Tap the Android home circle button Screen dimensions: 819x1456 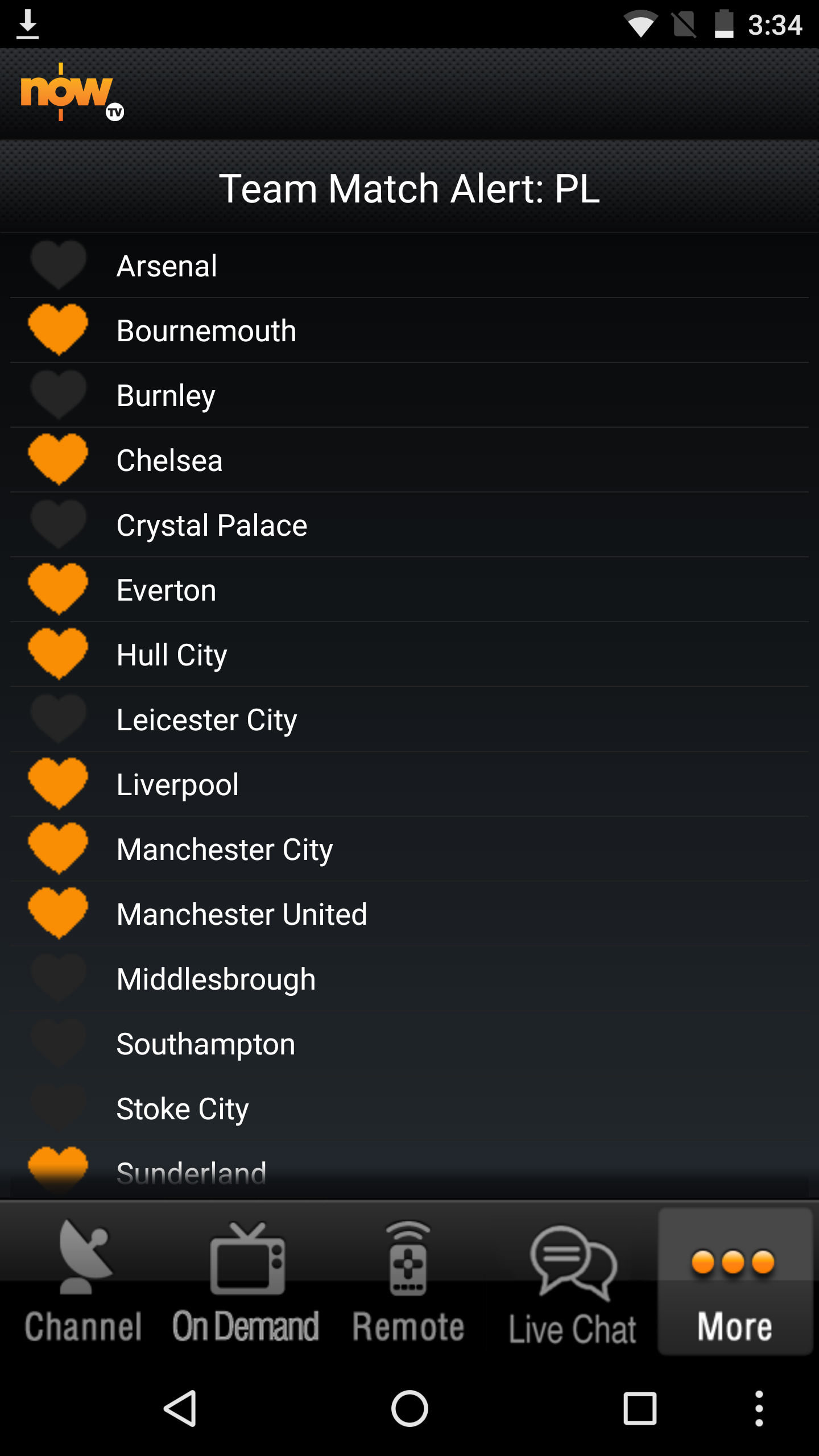(409, 1409)
